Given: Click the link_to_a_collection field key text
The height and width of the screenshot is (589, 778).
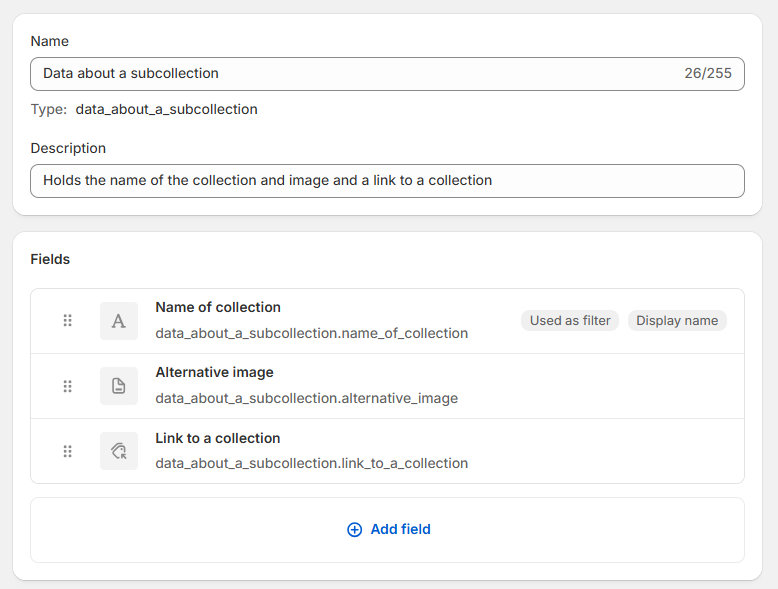Looking at the screenshot, I should [x=311, y=463].
